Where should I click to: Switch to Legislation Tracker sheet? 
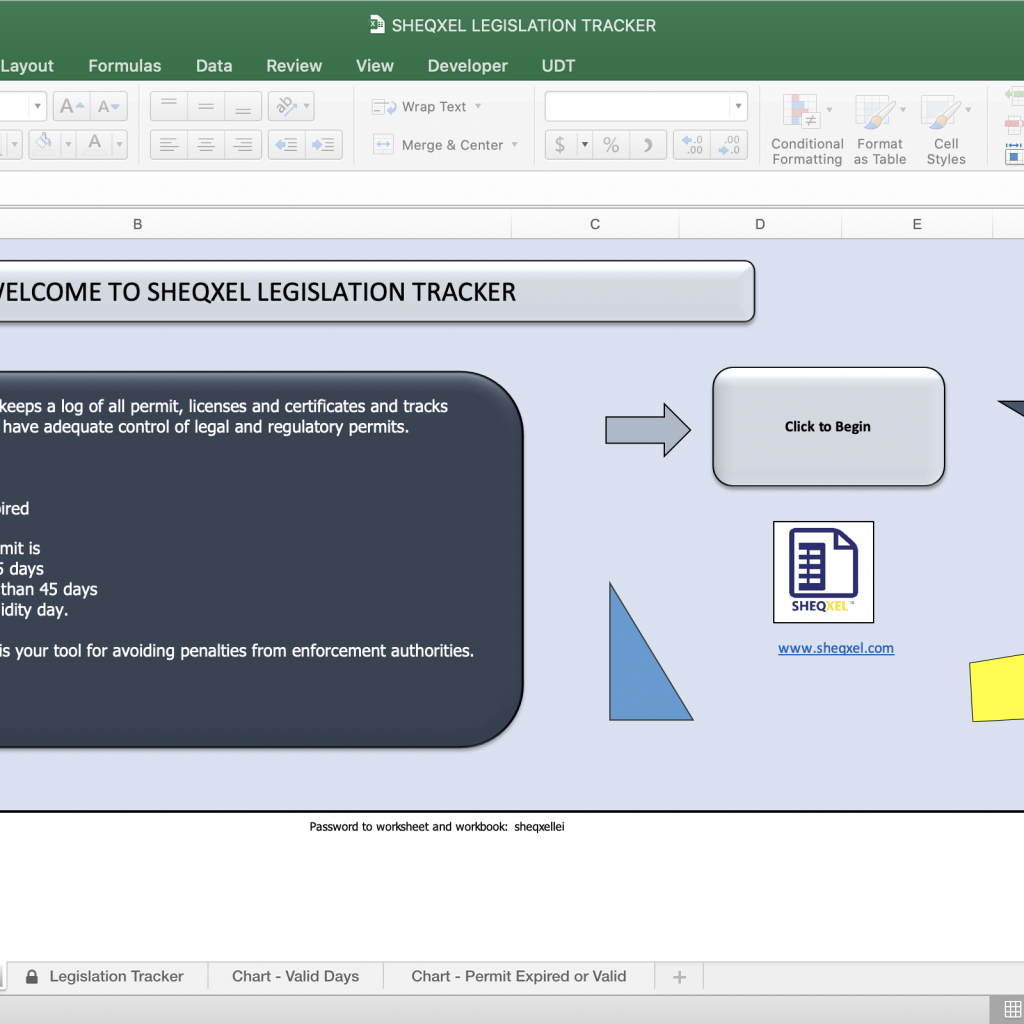click(106, 976)
